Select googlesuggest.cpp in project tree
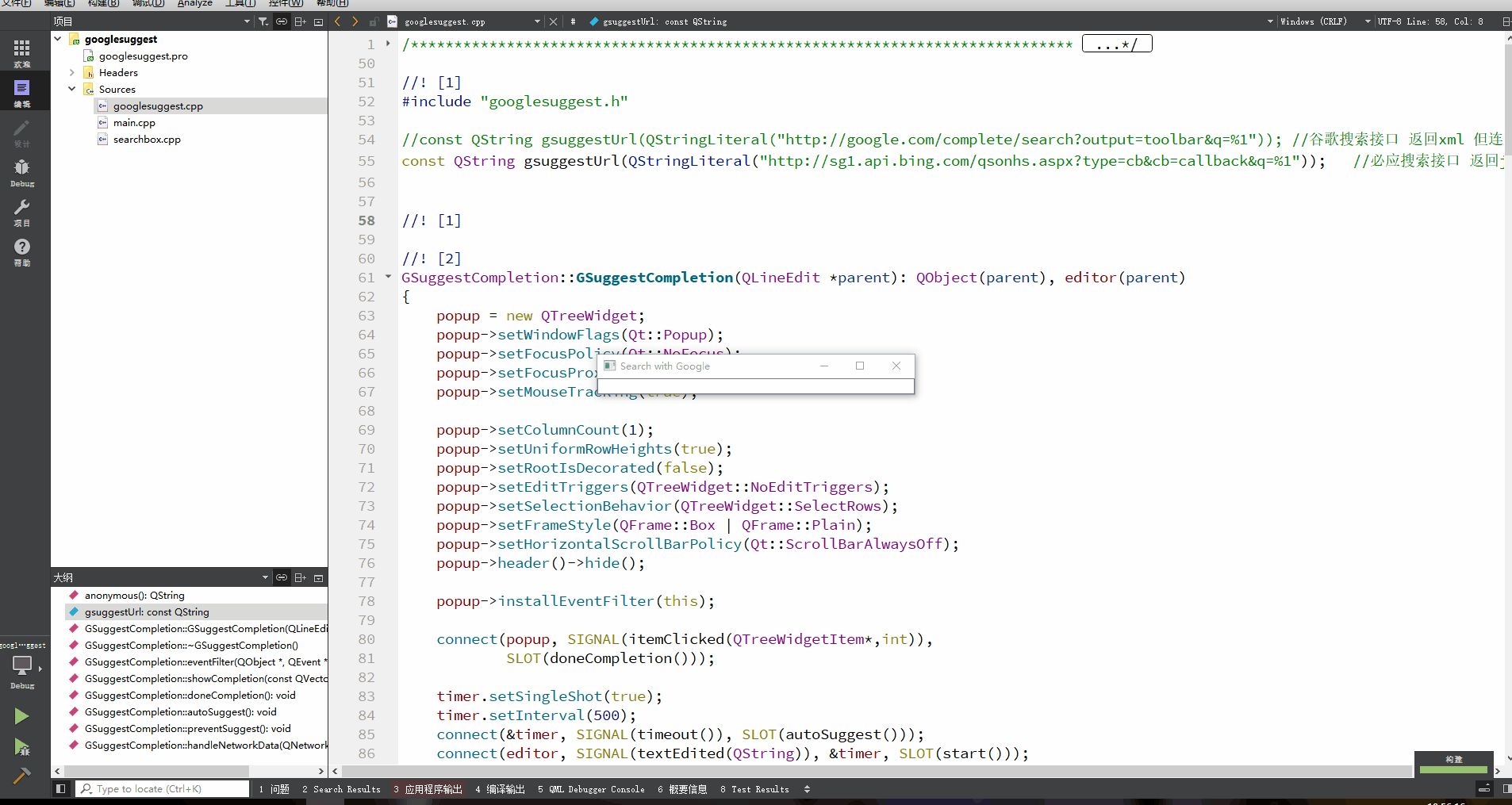The height and width of the screenshot is (805, 1512). tap(158, 106)
